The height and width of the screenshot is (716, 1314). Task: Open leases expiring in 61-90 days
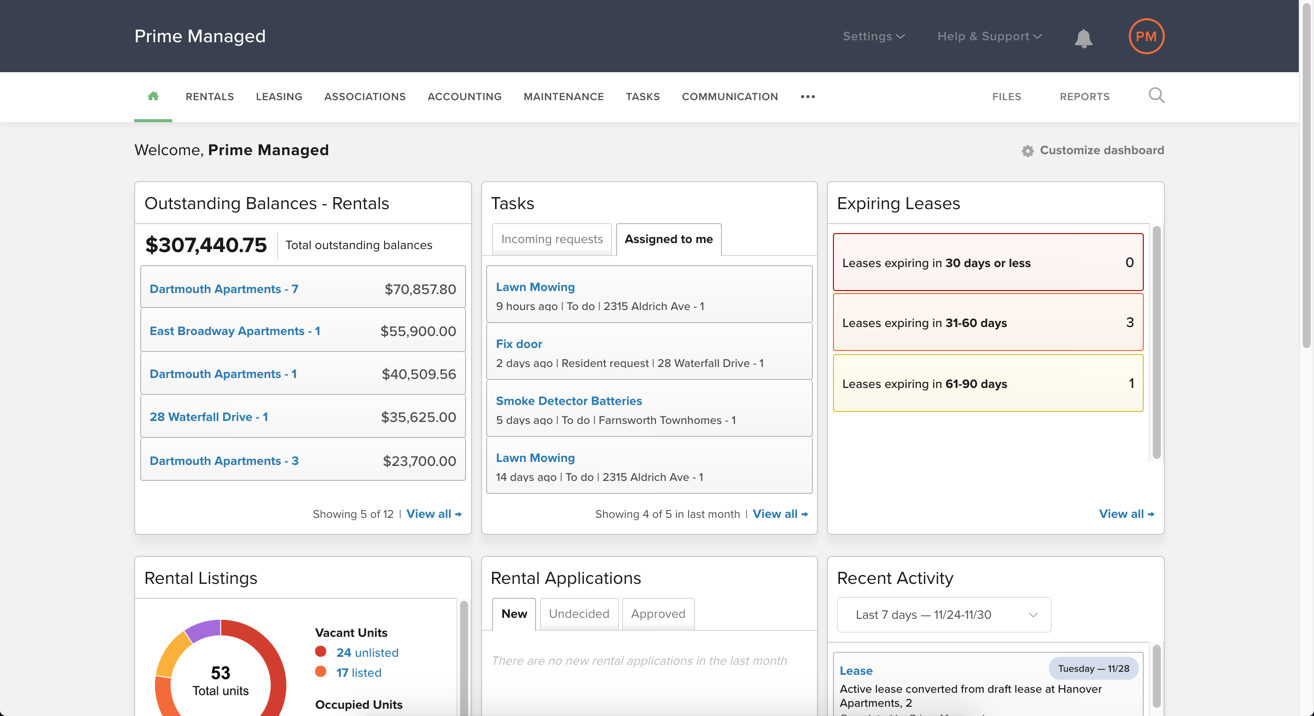(988, 384)
